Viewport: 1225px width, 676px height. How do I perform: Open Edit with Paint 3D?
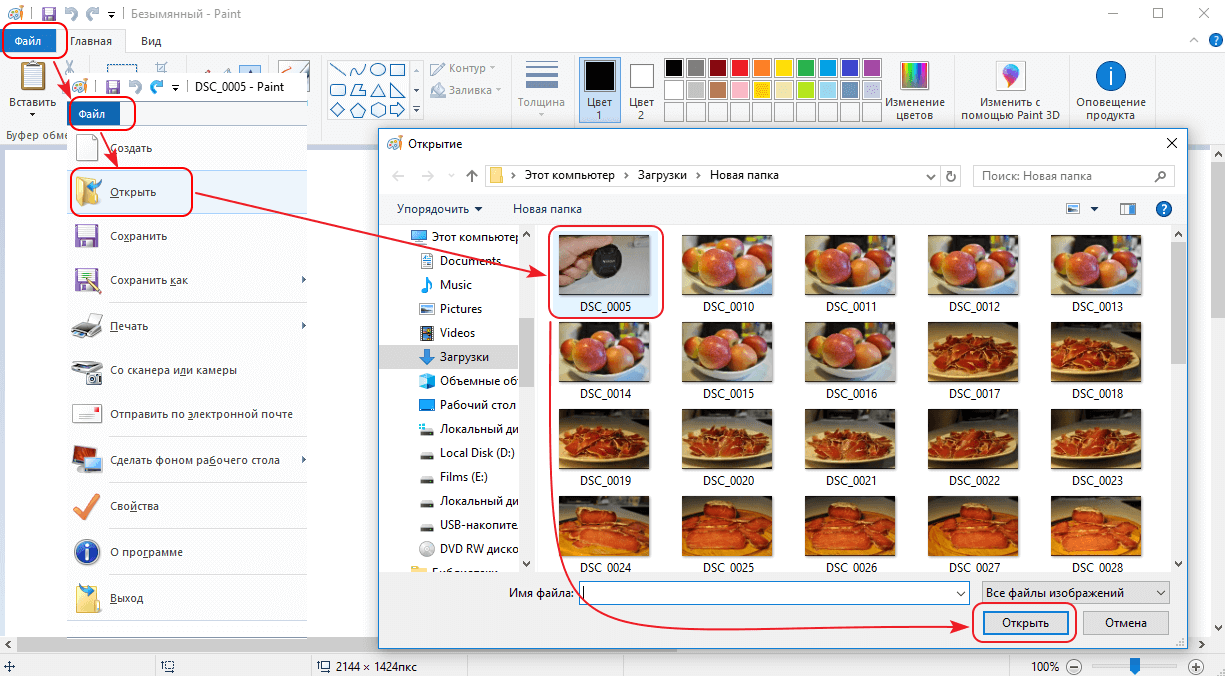1010,77
